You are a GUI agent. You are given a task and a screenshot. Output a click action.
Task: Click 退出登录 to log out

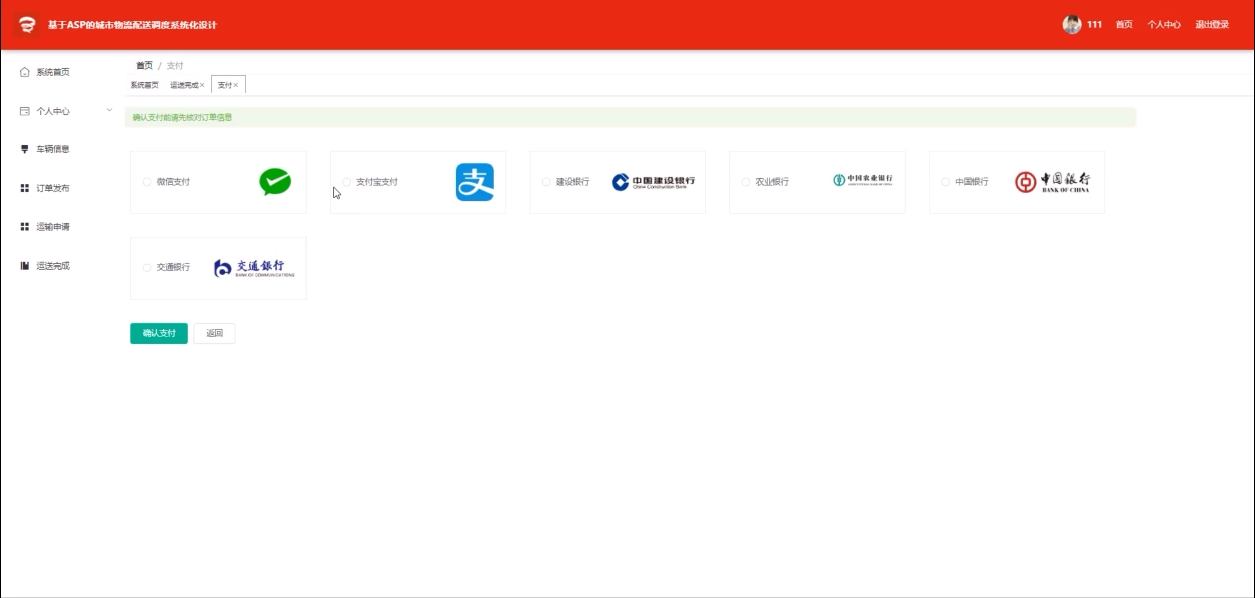click(x=1212, y=25)
